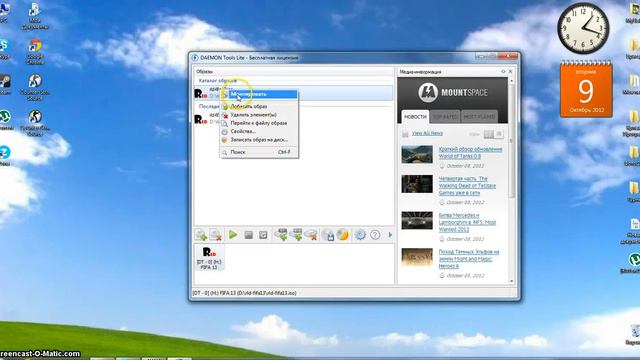Open The Walking Dead news link

coord(467,185)
